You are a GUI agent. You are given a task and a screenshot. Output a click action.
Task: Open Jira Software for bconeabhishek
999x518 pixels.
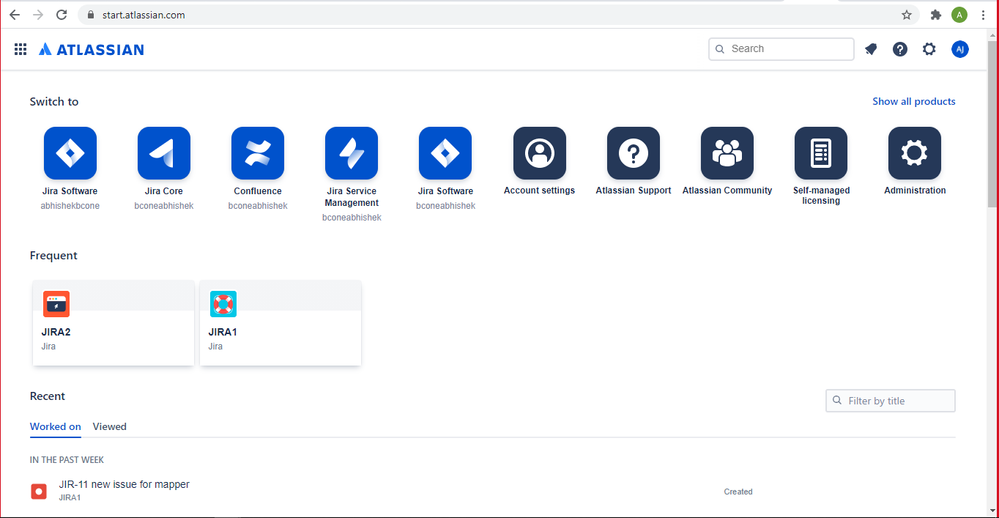pyautogui.click(x=445, y=153)
